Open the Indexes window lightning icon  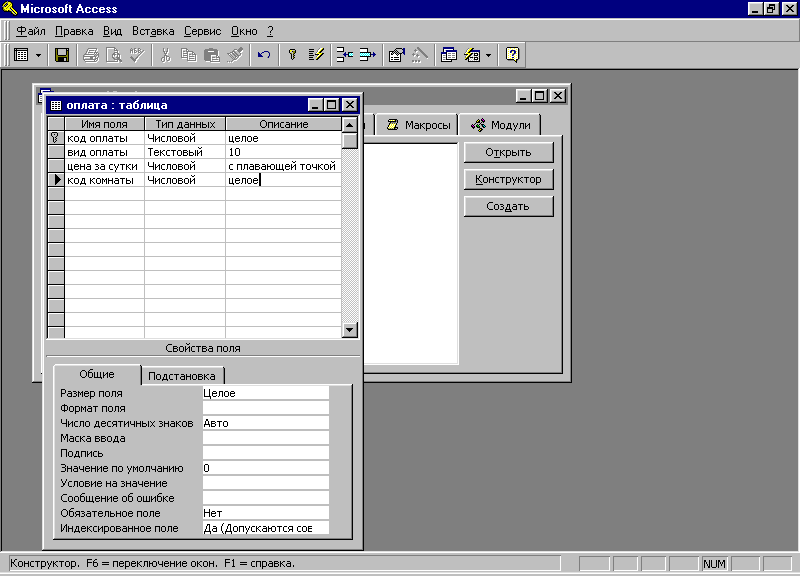[x=316, y=55]
